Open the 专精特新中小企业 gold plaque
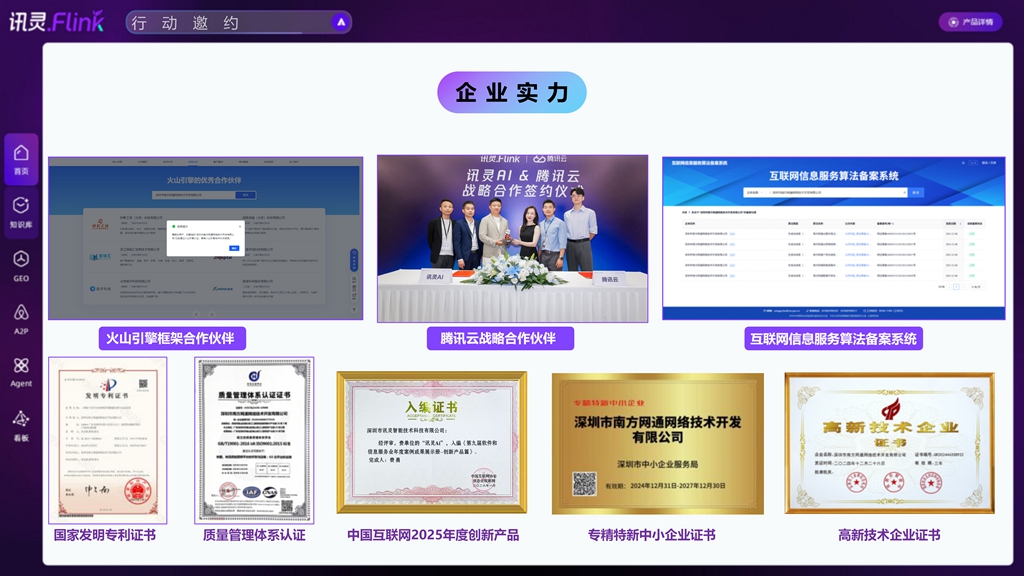This screenshot has width=1024, height=576. tap(658, 443)
